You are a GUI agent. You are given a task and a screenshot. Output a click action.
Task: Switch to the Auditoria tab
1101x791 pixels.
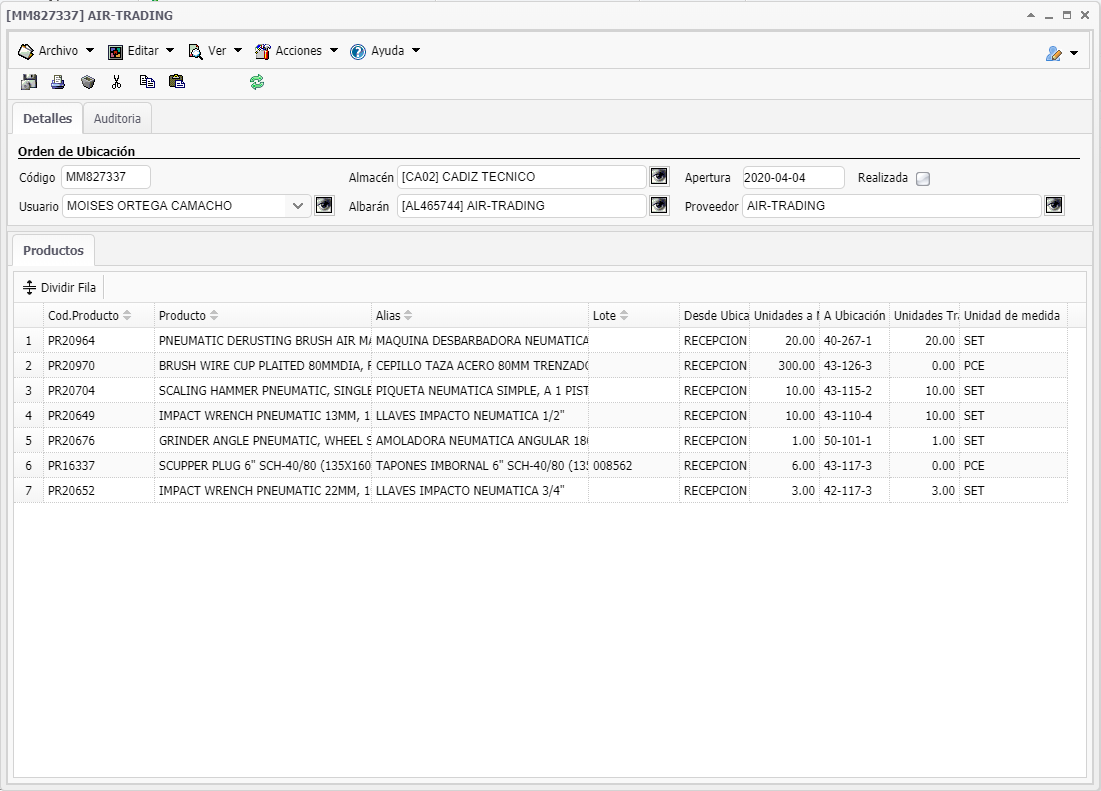coord(117,119)
